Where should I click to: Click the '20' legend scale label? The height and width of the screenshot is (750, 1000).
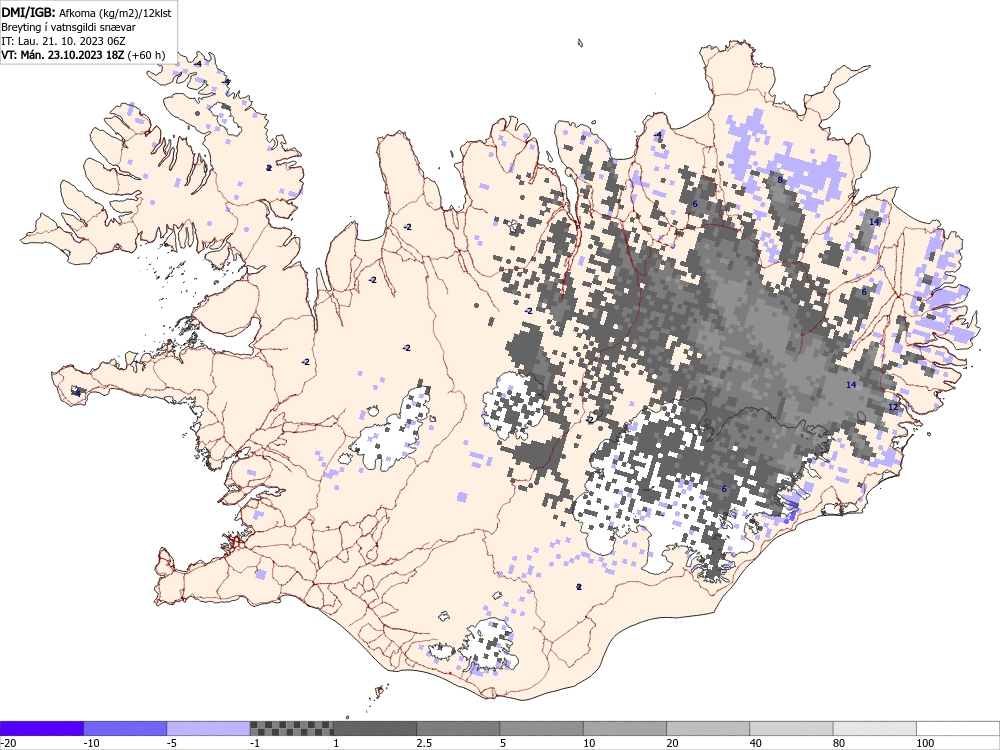pyautogui.click(x=673, y=743)
